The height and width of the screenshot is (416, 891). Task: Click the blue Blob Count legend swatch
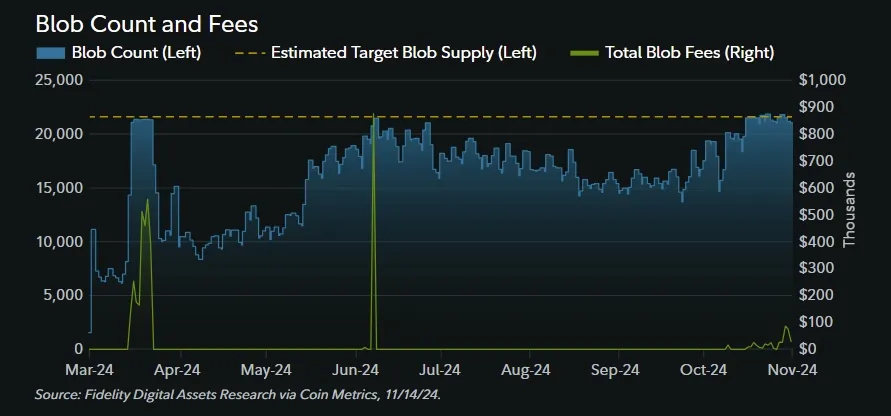[51, 52]
